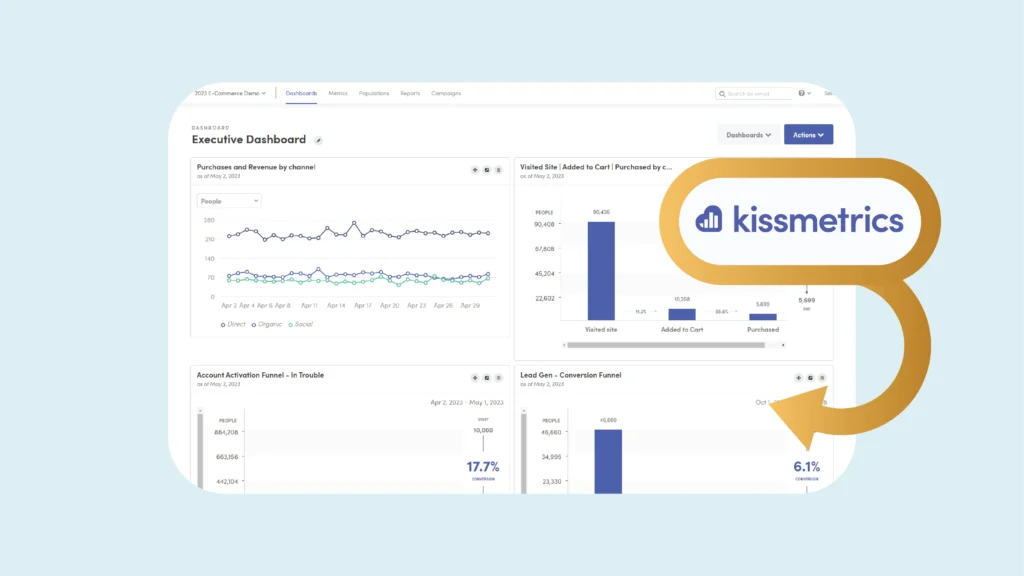1024x576 pixels.
Task: Open the People dropdown in the chart
Action: click(229, 201)
